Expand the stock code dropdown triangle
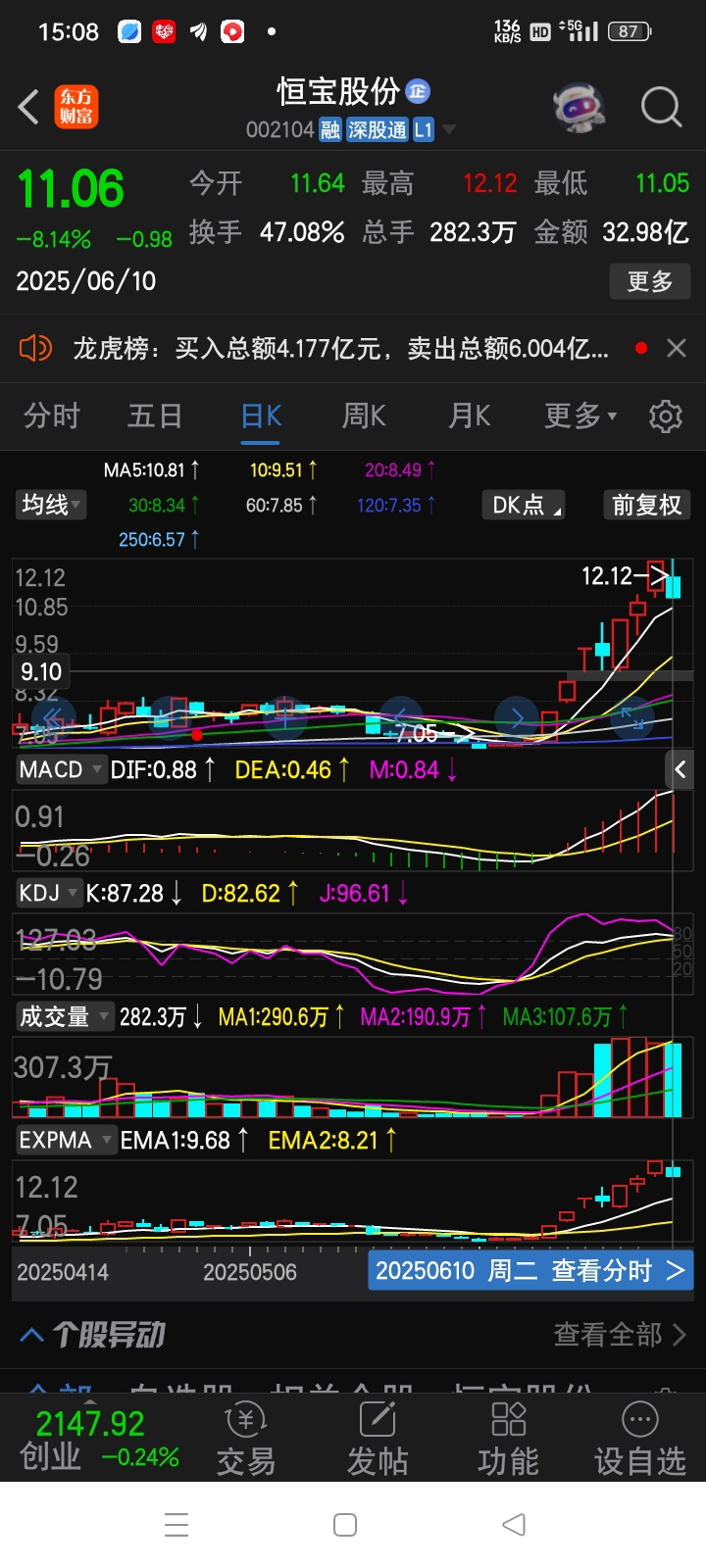 pyautogui.click(x=449, y=129)
